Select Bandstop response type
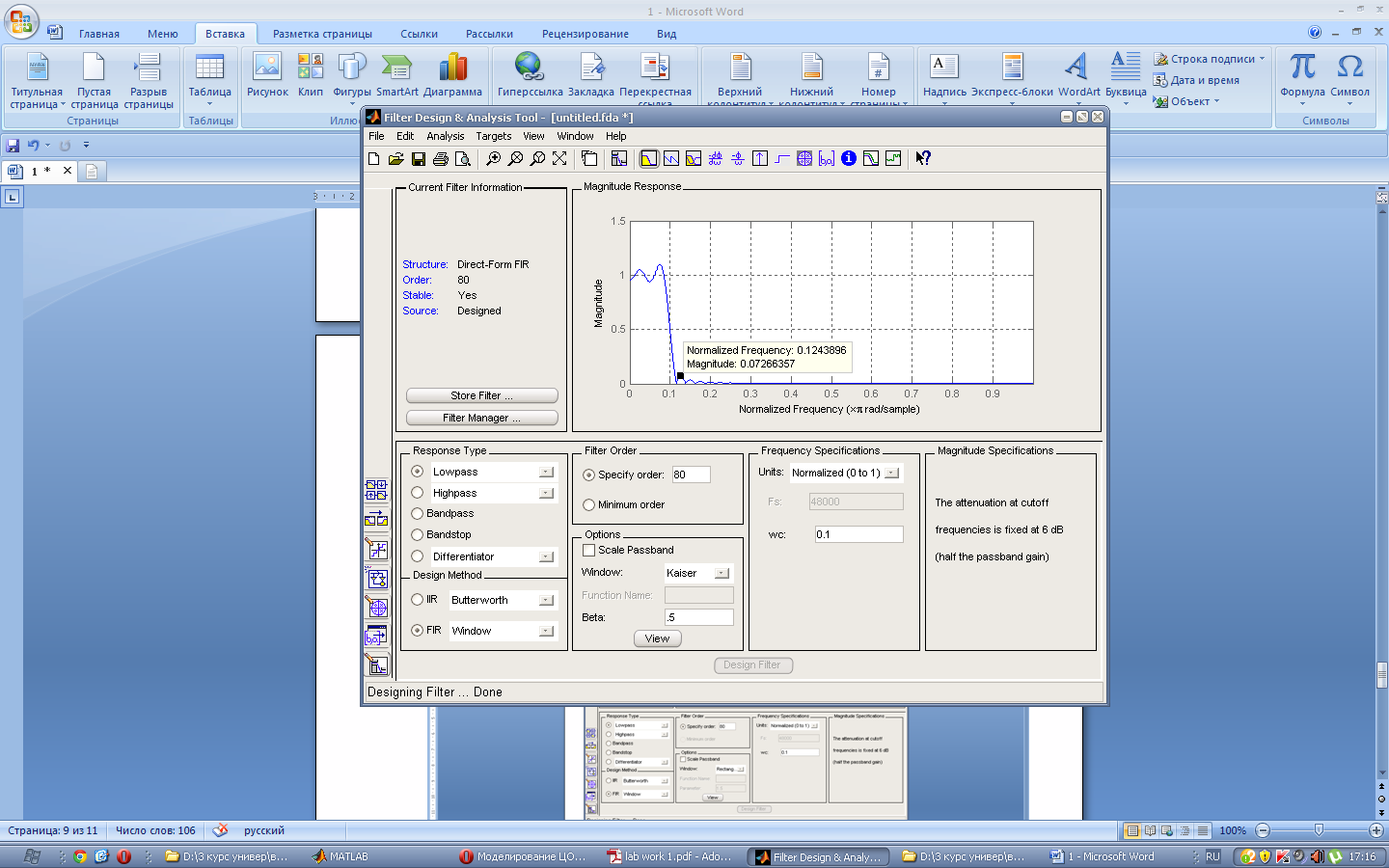The height and width of the screenshot is (868, 1389). [418, 534]
